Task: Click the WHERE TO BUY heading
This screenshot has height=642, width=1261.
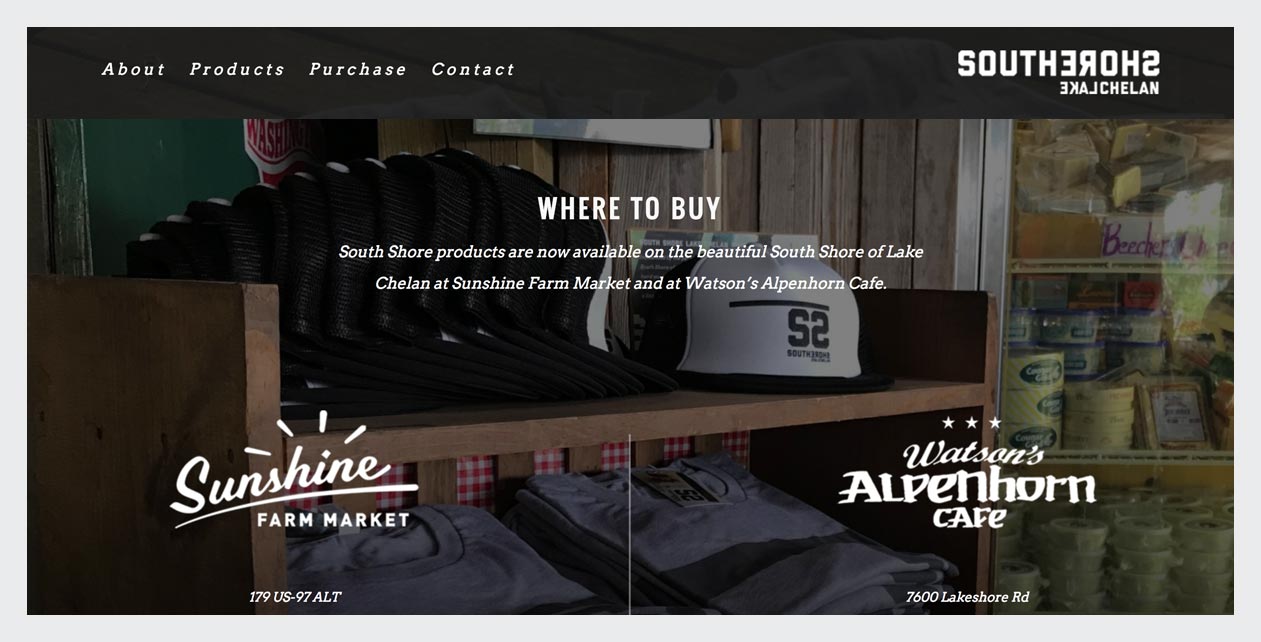Action: click(629, 209)
